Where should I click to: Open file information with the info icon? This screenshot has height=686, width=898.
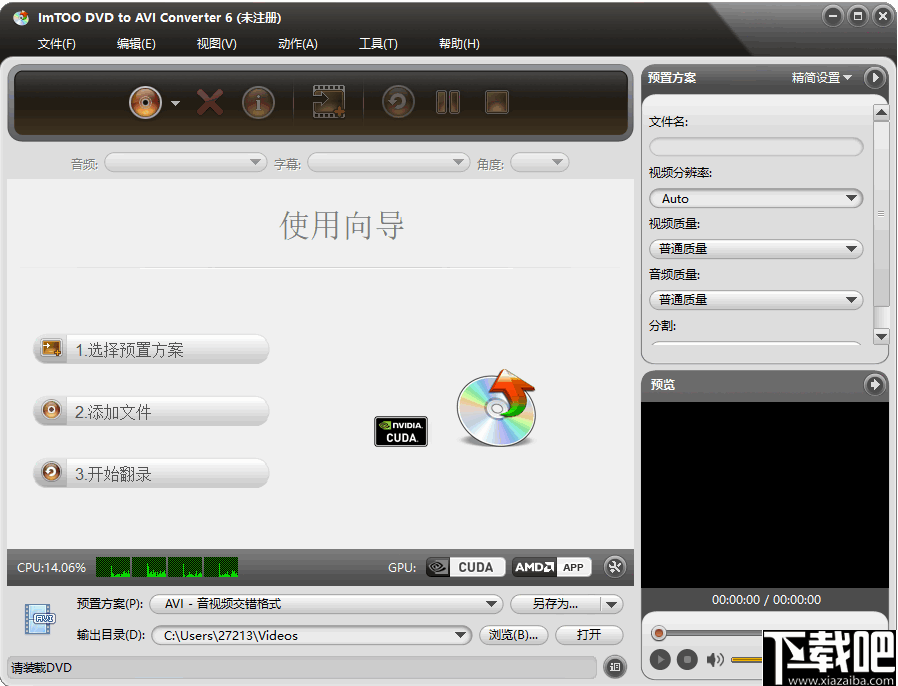pyautogui.click(x=258, y=102)
